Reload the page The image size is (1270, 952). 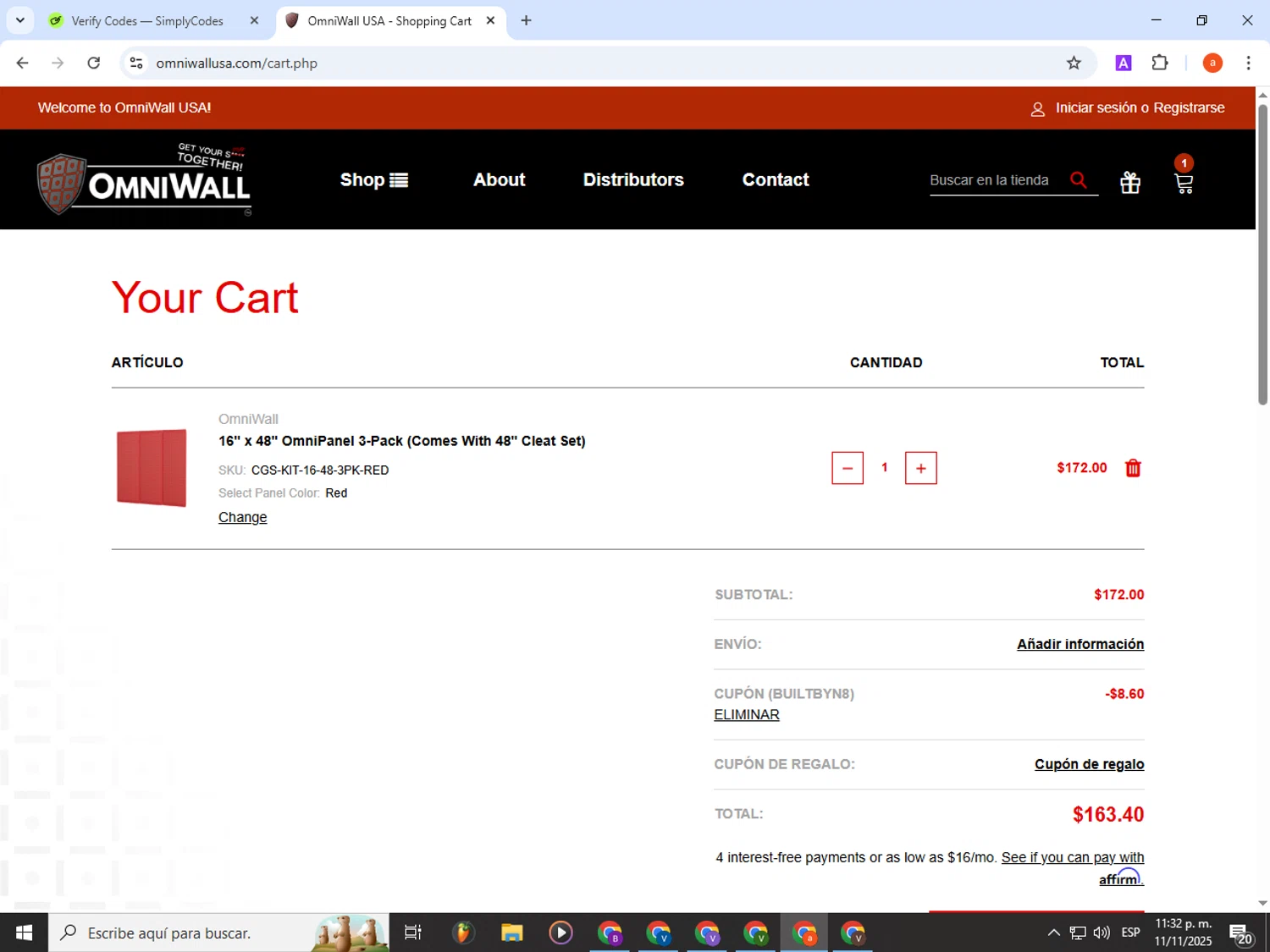pyautogui.click(x=94, y=63)
